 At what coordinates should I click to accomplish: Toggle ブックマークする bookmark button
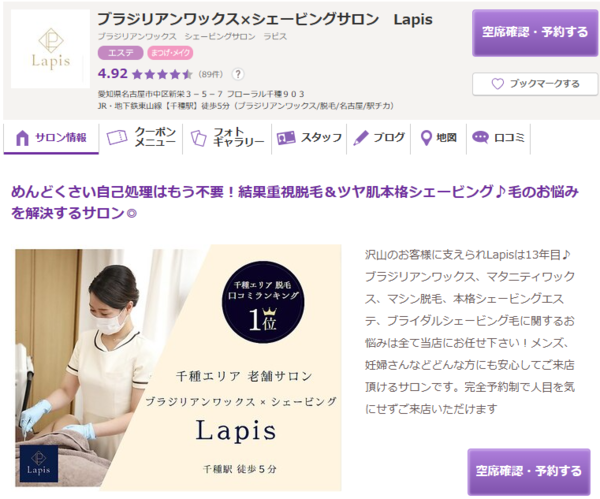coord(535,84)
